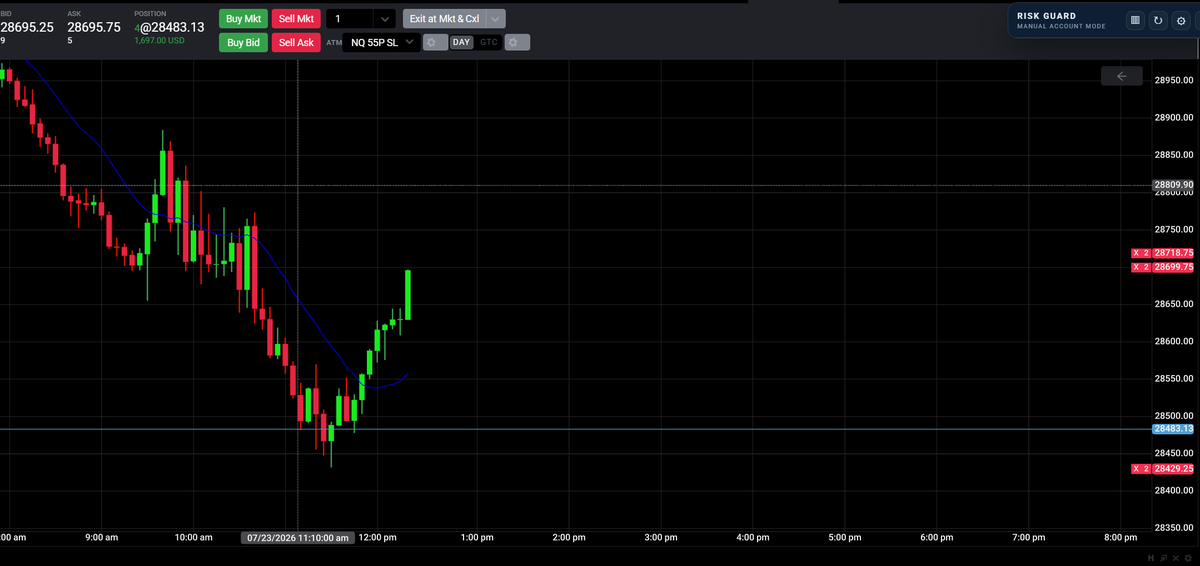This screenshot has width=1200, height=566.
Task: Cancel the 28718.75 order via X
Action: coord(1136,253)
